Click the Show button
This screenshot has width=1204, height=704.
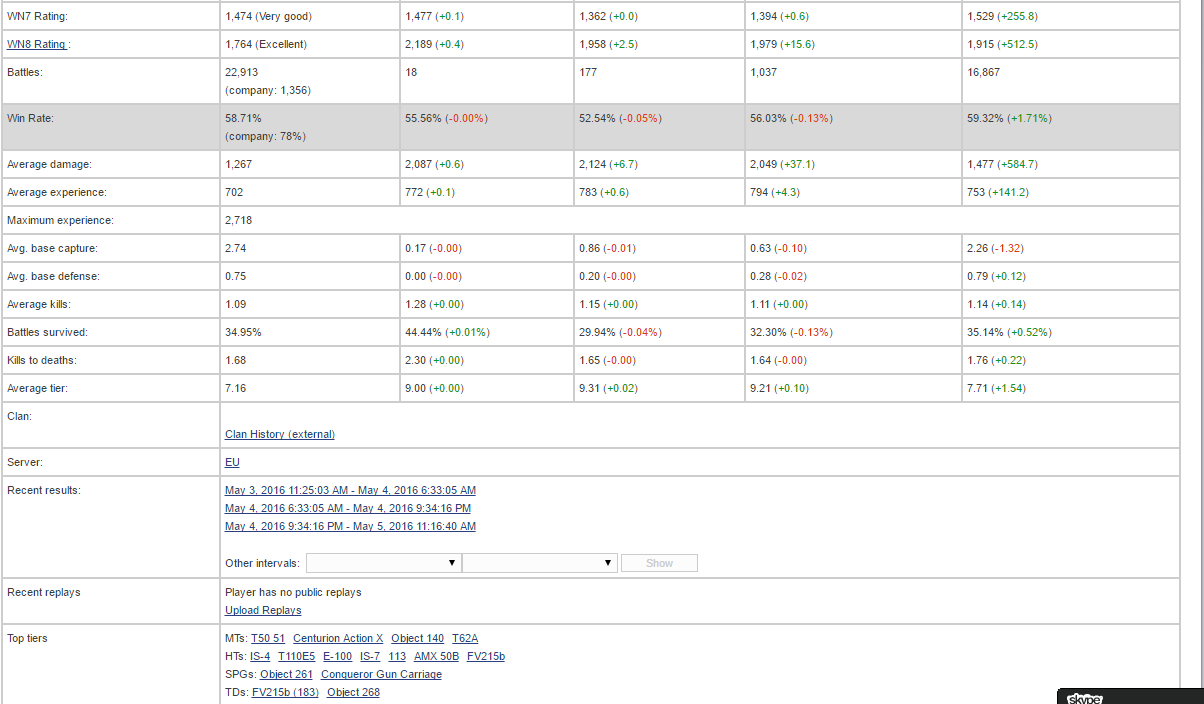click(659, 563)
